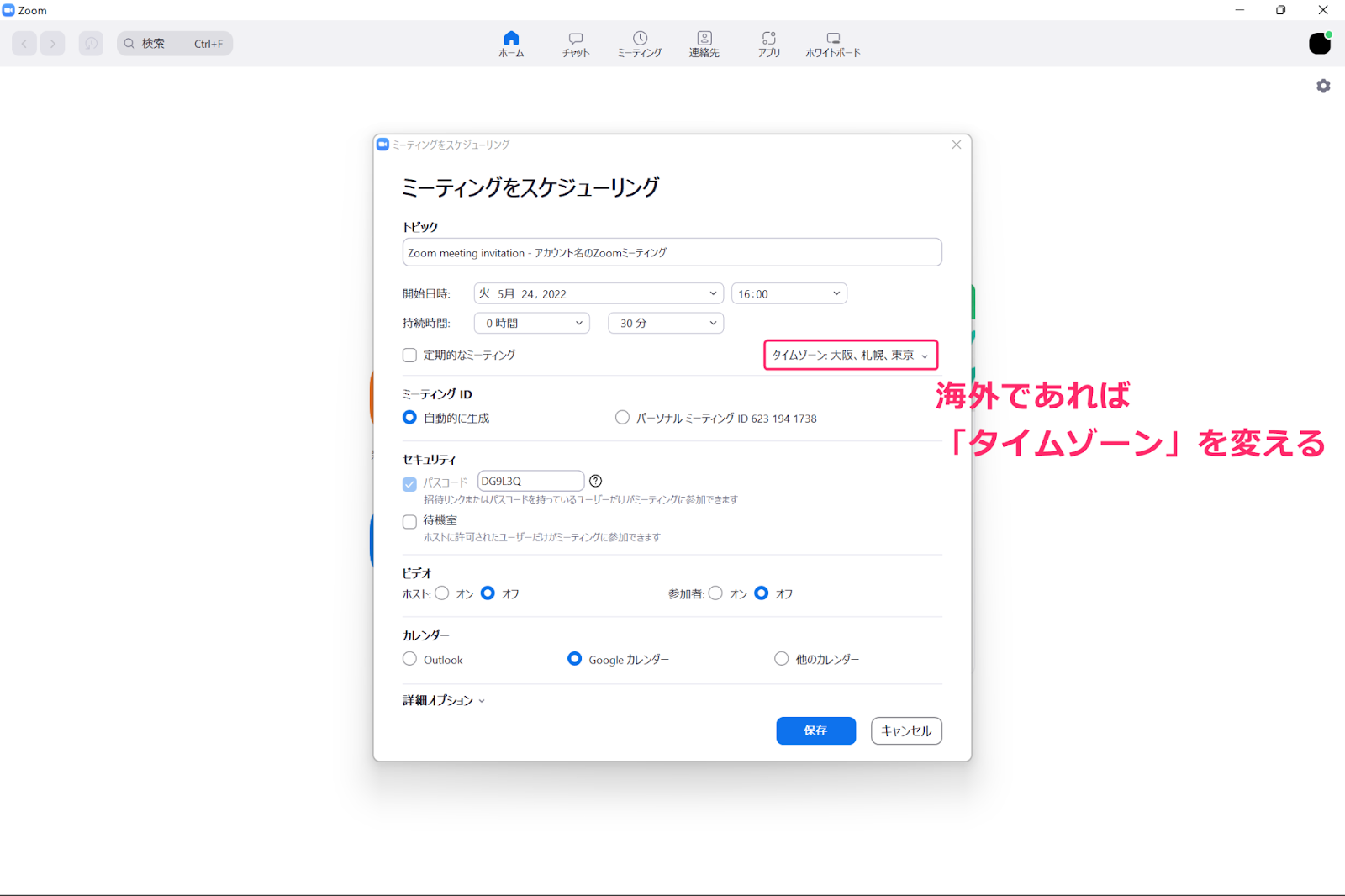Enable the 待機室 checkbox
The height and width of the screenshot is (896, 1345).
[409, 522]
